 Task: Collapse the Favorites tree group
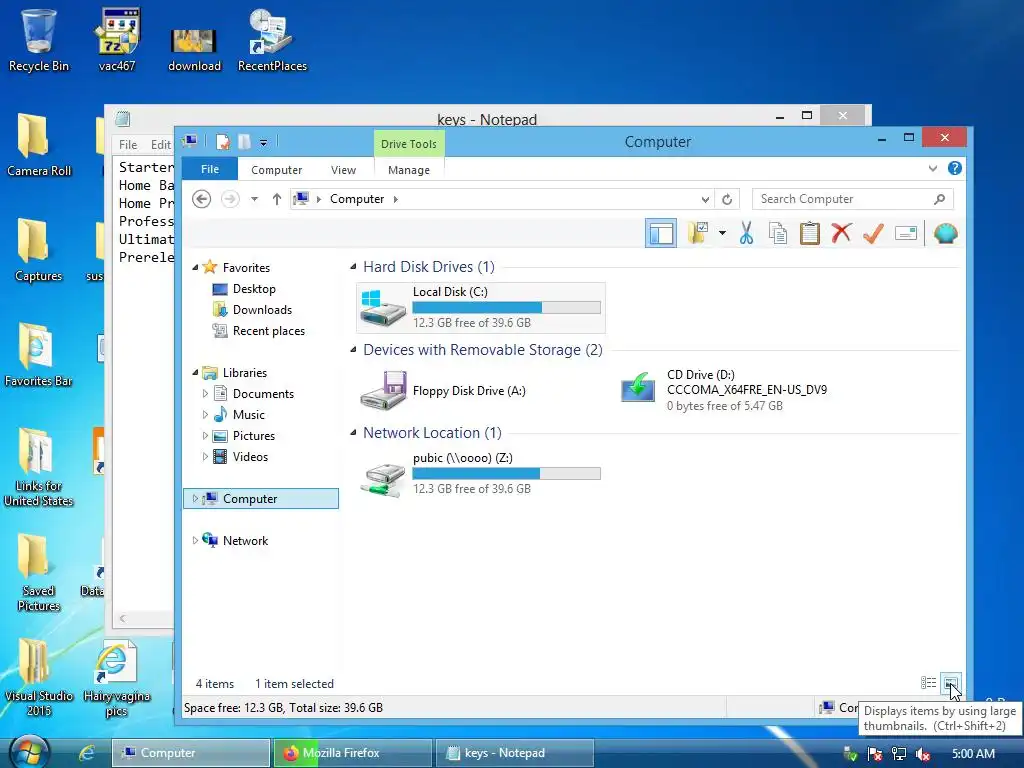coord(195,267)
